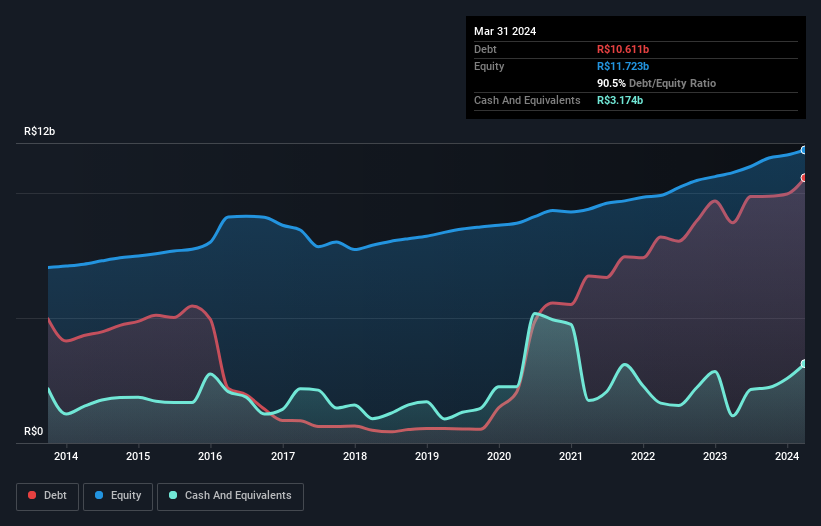Toggle Cash And Equivalents legend button
This screenshot has height=526, width=821.
click(230, 496)
